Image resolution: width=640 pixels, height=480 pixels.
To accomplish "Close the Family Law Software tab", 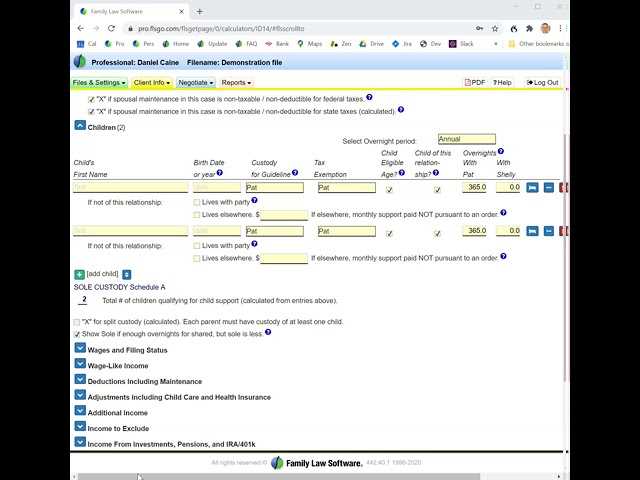I will [x=181, y=11].
